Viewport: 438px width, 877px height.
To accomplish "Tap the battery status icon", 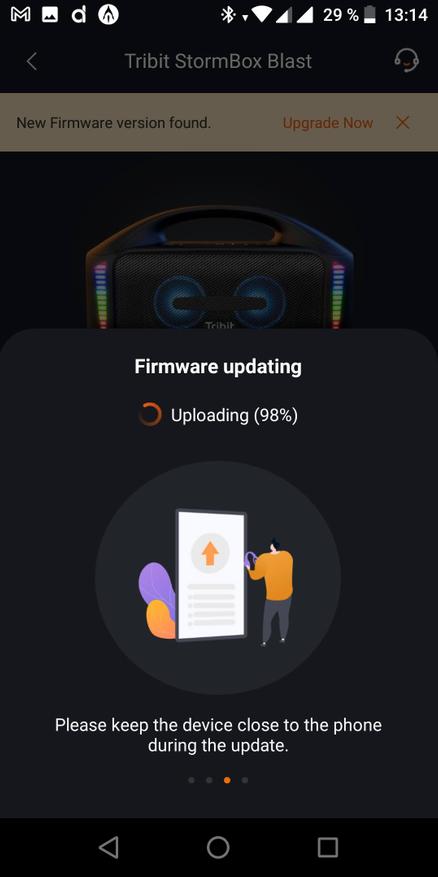I will coord(370,15).
